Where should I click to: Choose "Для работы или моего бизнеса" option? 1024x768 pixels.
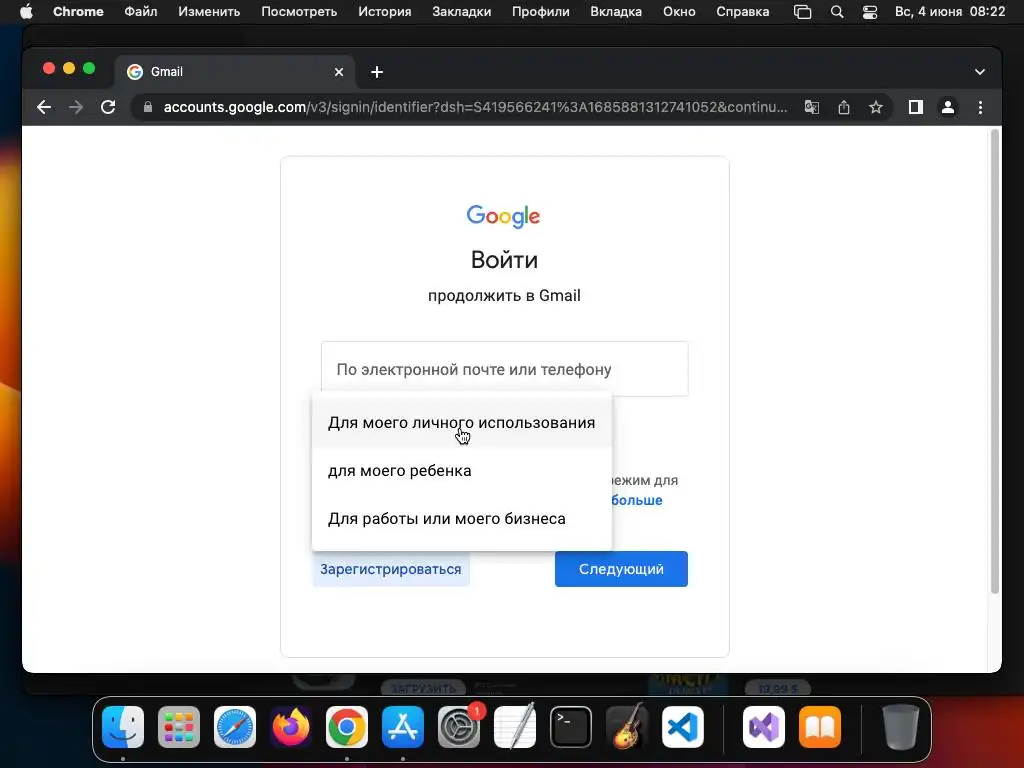coord(462,519)
